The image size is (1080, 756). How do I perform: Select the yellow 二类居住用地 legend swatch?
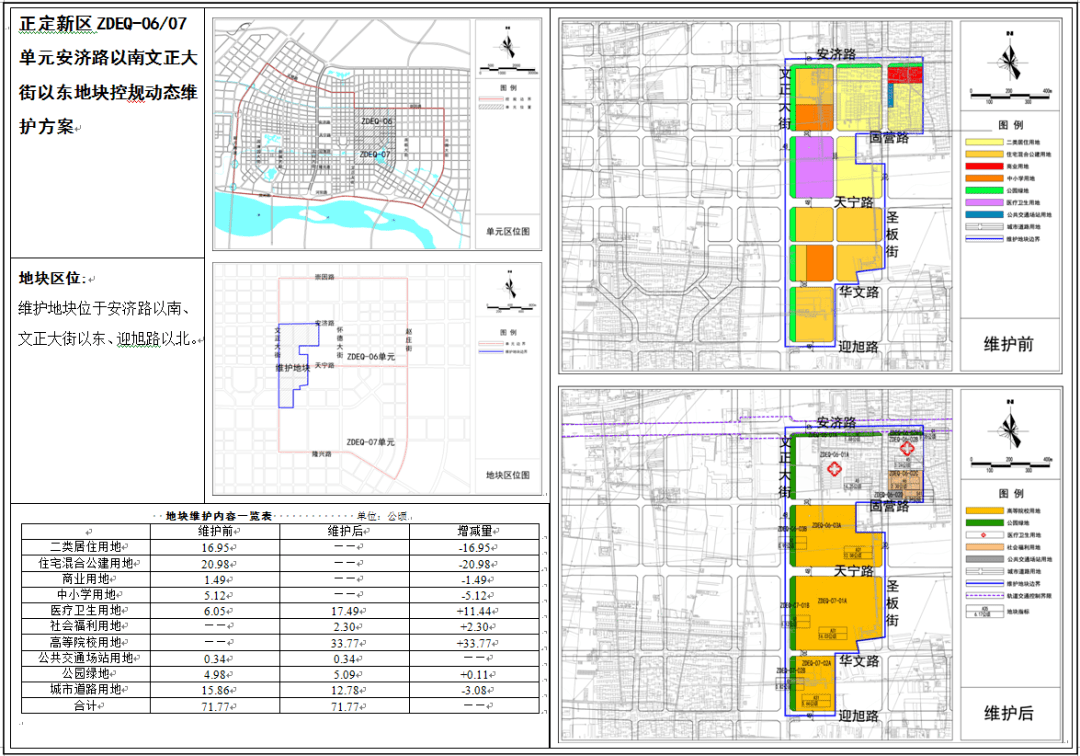point(986,141)
